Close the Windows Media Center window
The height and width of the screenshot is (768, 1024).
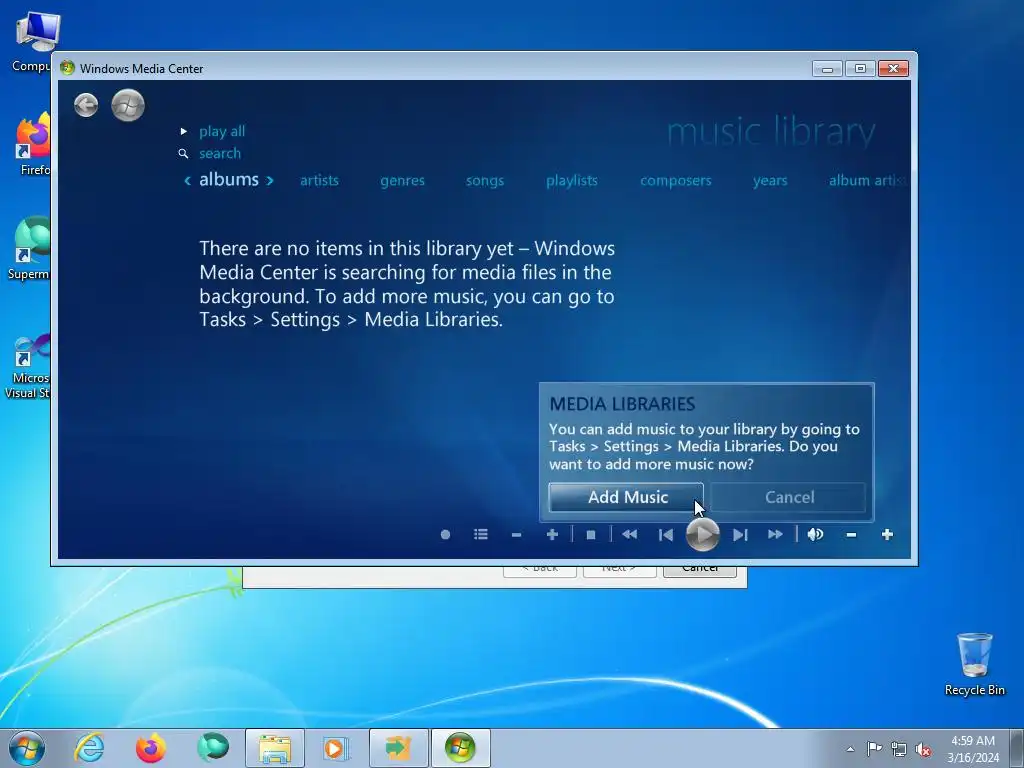click(893, 69)
